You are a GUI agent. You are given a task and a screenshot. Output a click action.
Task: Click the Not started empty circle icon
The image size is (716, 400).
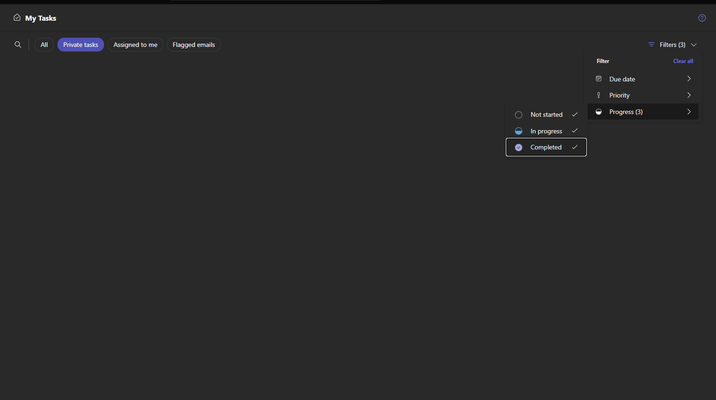pyautogui.click(x=519, y=115)
